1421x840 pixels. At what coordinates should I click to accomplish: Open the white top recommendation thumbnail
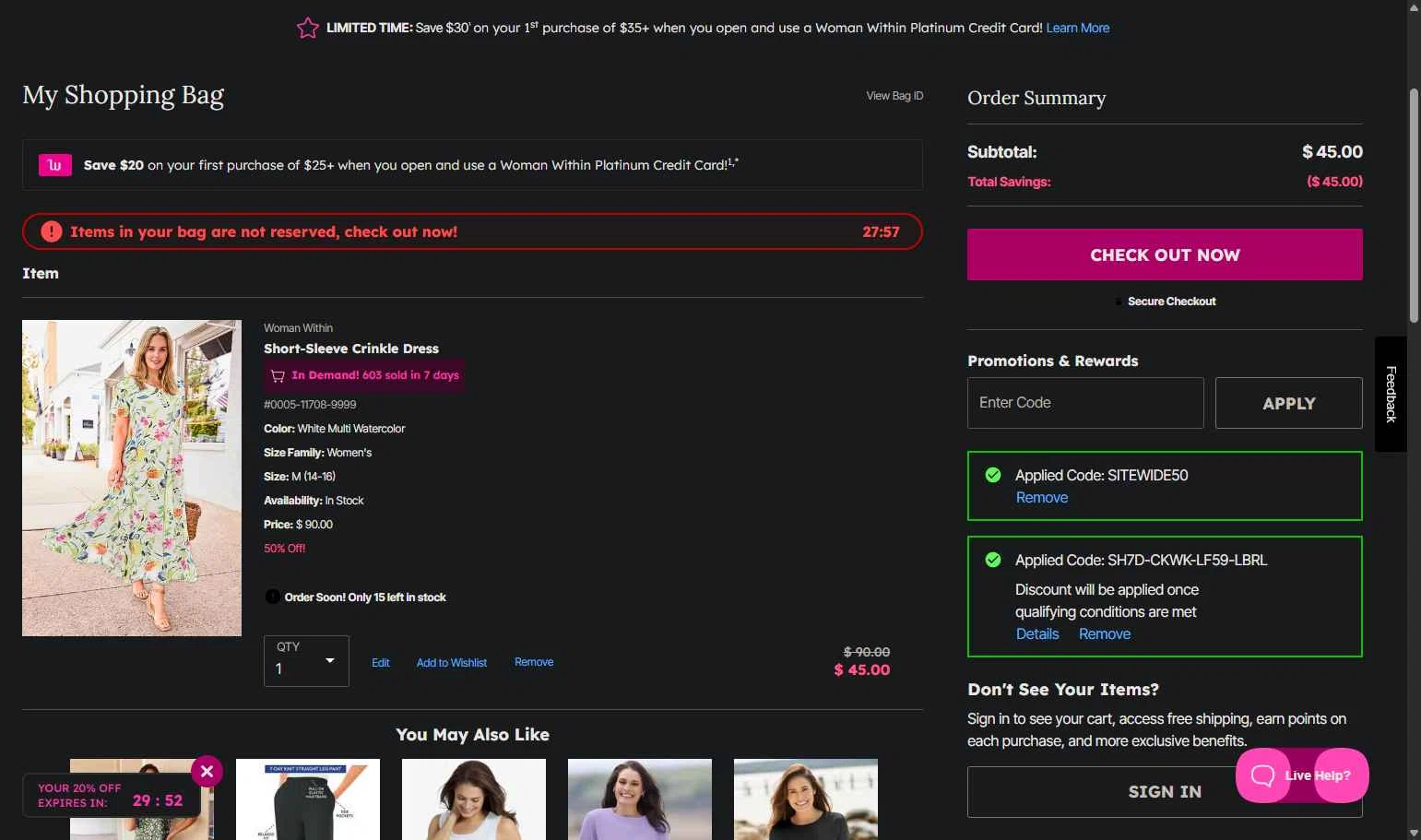(x=474, y=799)
